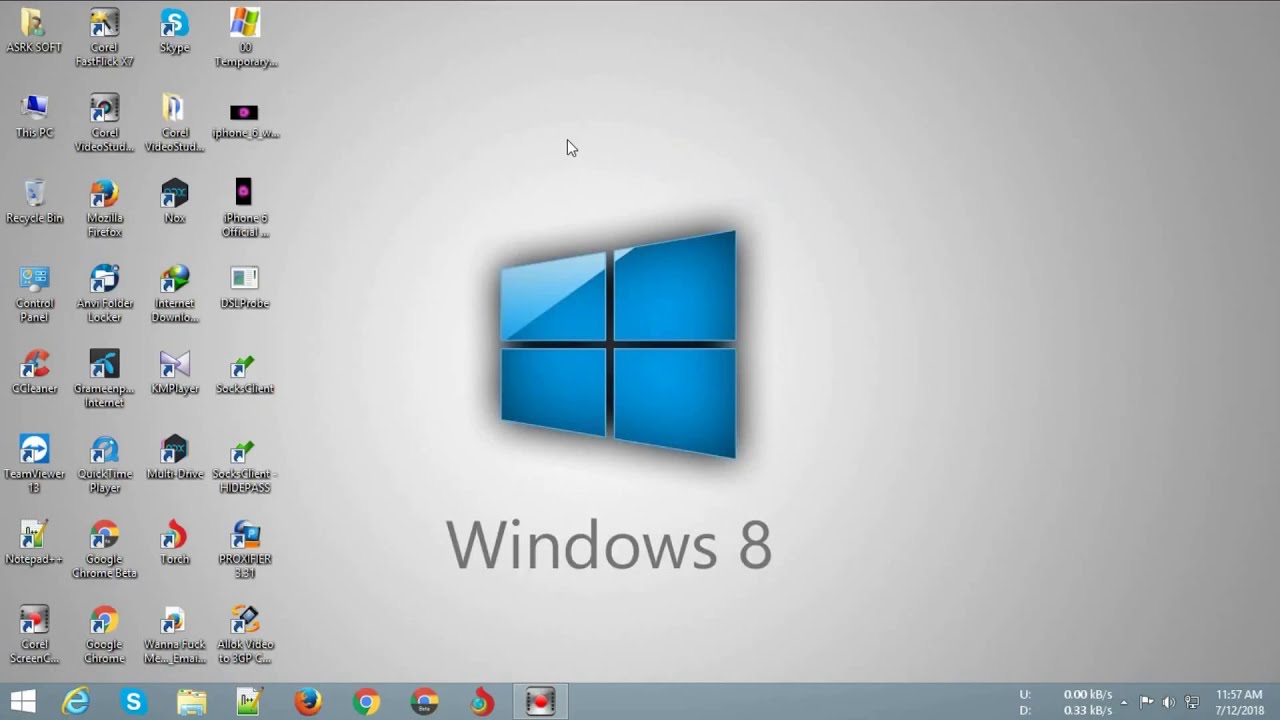Open the volume control in tray
1280x720 pixels.
tap(1168, 702)
